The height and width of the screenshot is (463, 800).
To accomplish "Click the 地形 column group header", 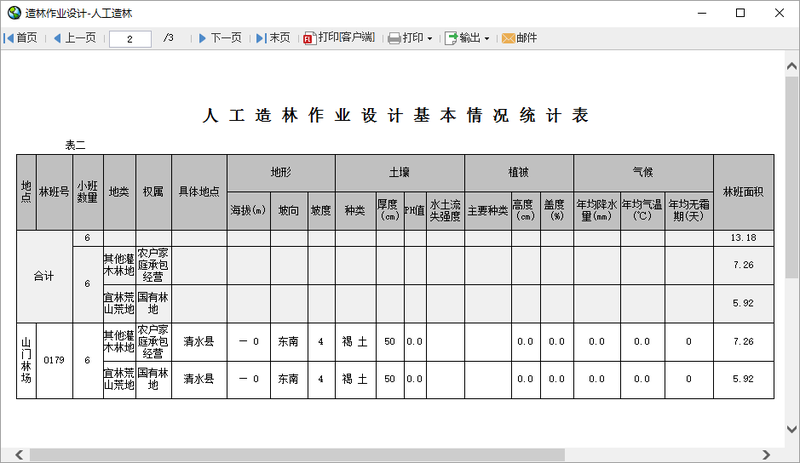I will (281, 173).
